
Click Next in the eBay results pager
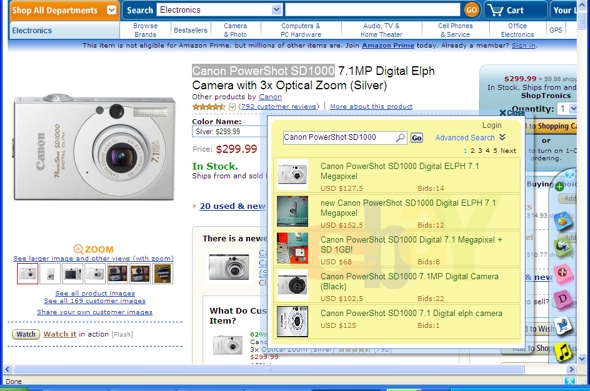[508, 151]
